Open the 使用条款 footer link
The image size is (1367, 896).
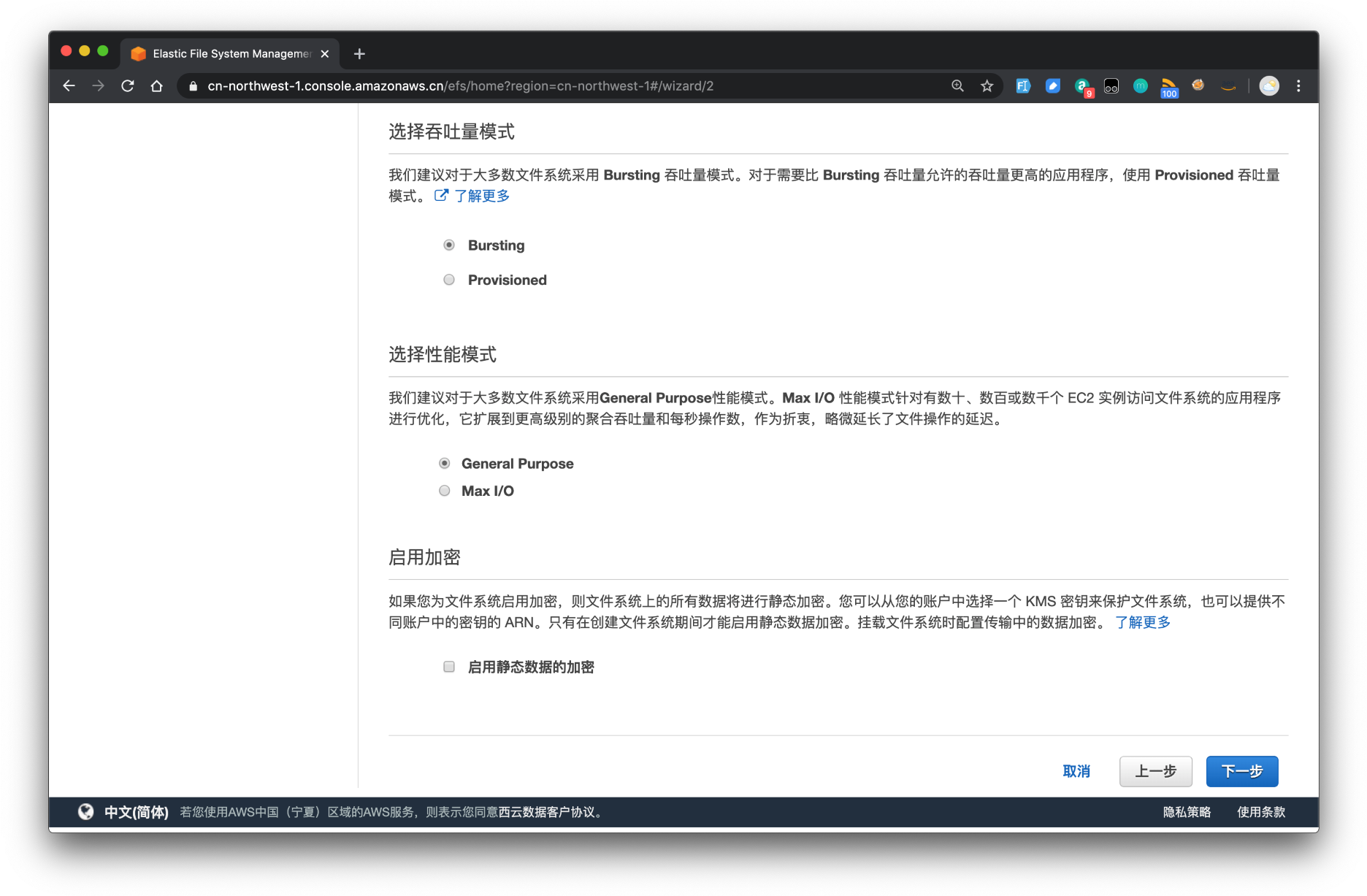[1261, 812]
